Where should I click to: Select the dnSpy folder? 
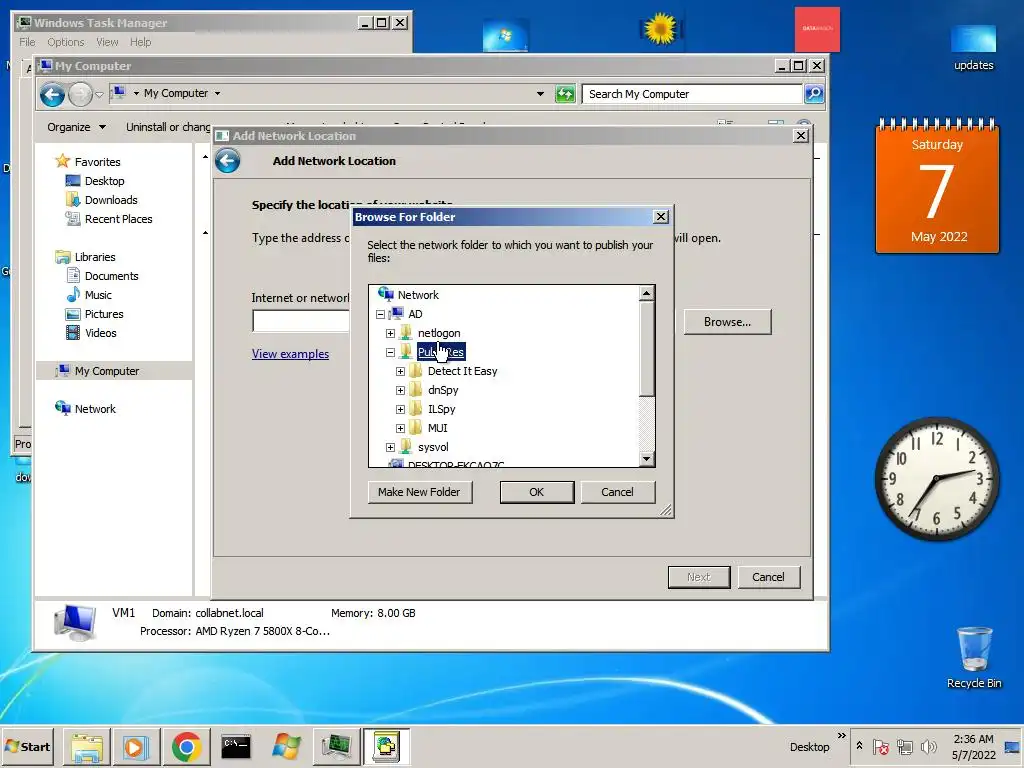point(443,390)
